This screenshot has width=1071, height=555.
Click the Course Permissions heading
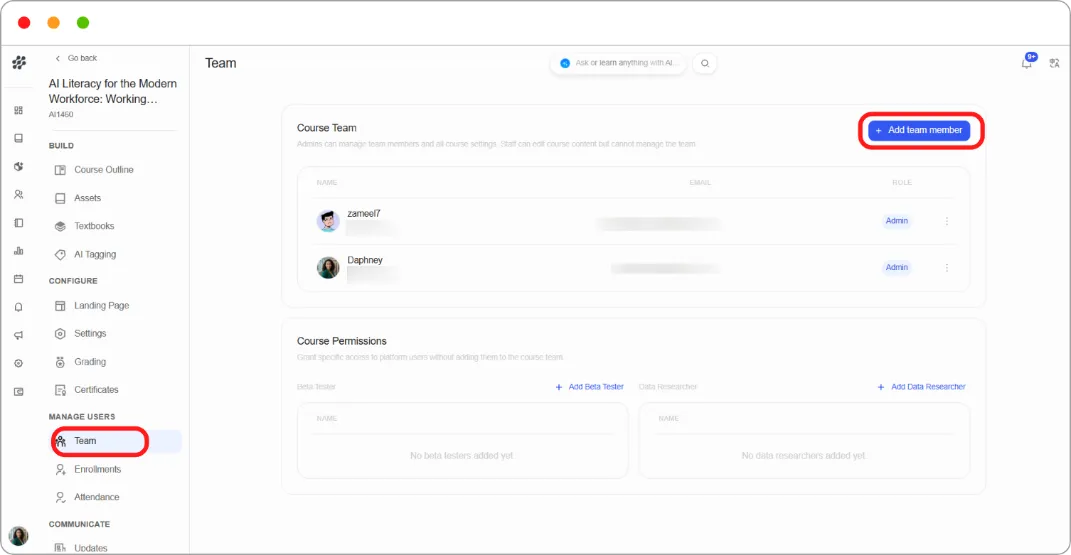click(342, 341)
